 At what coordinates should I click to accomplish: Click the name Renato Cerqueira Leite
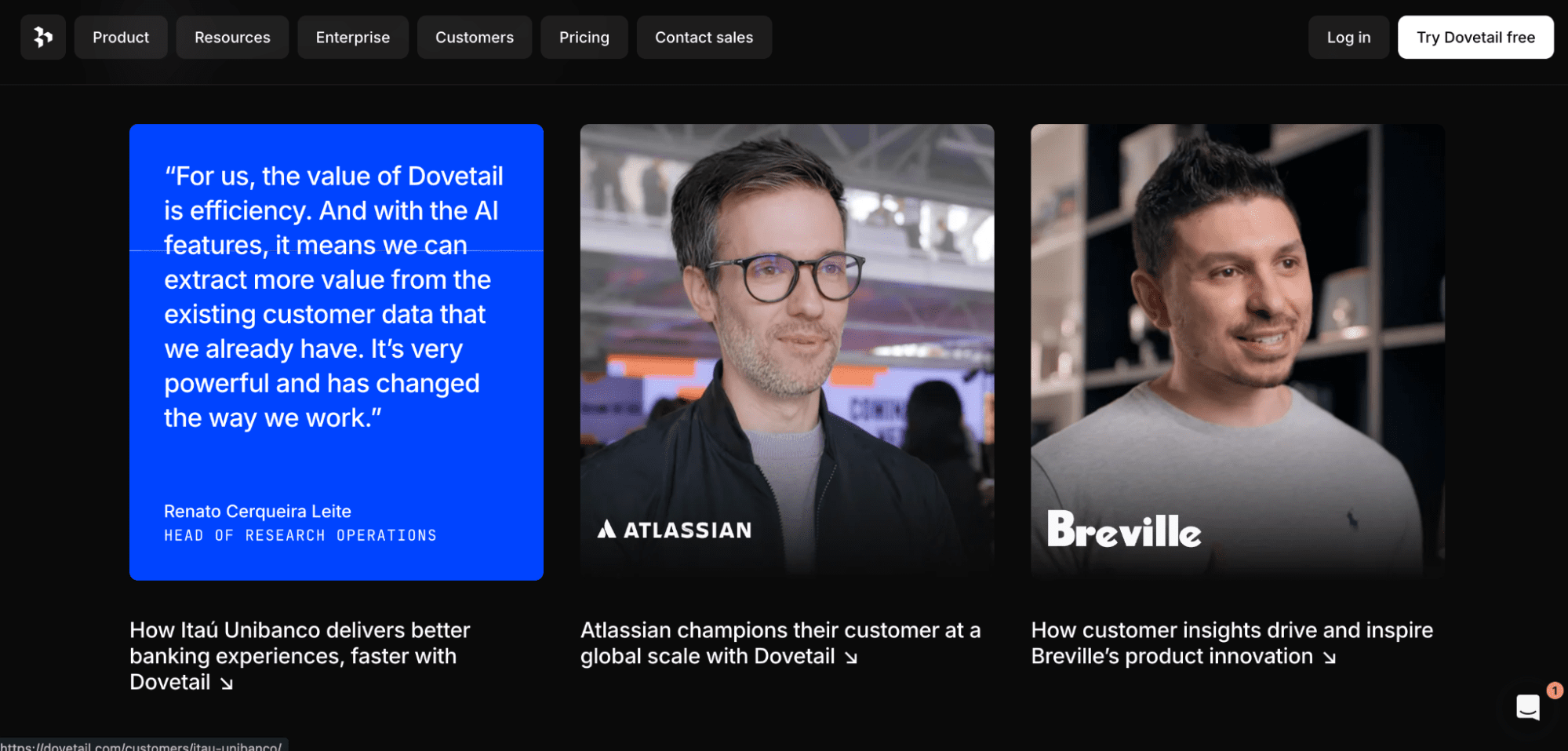(257, 512)
